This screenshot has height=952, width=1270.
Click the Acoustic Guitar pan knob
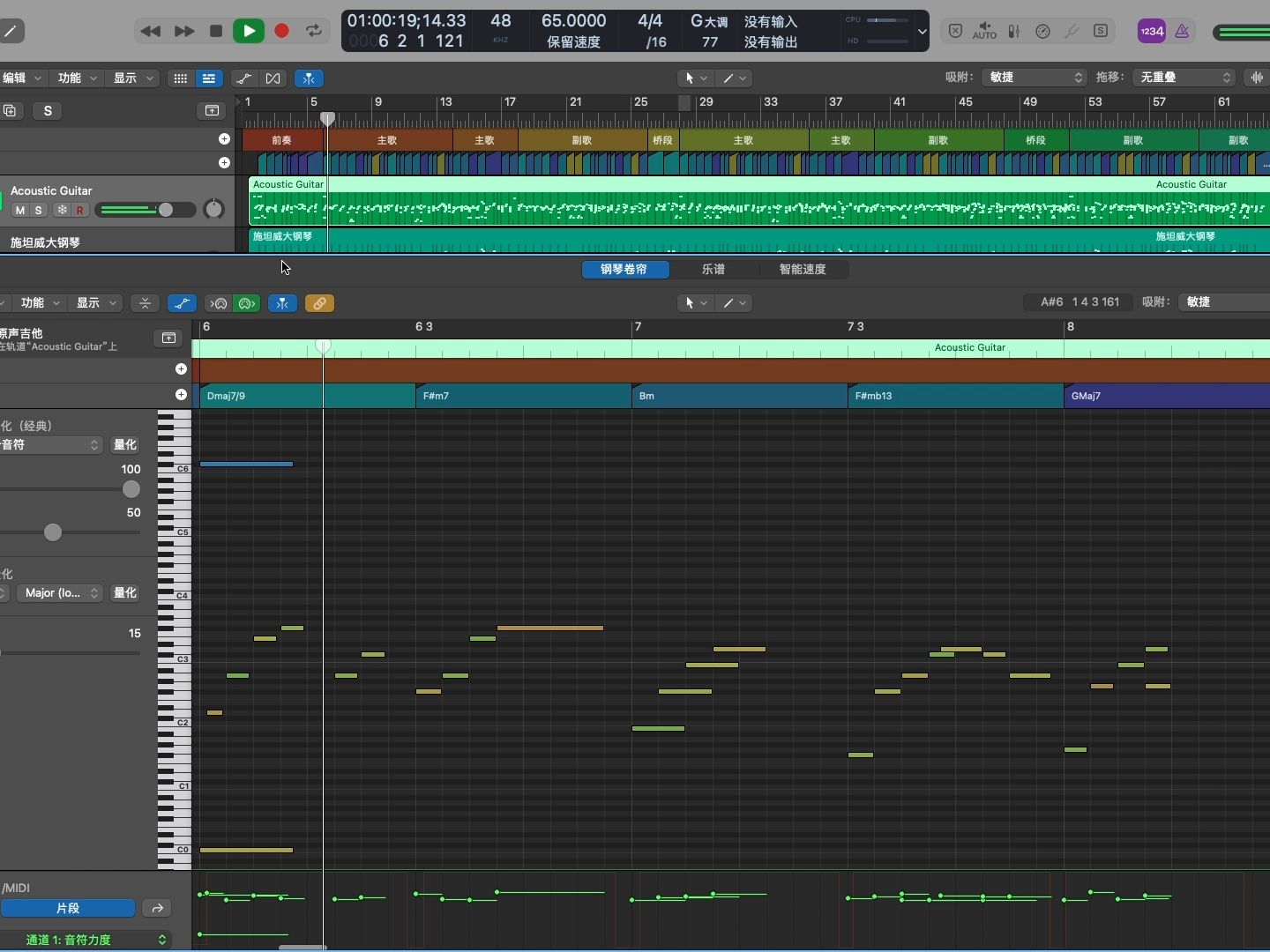tap(213, 210)
